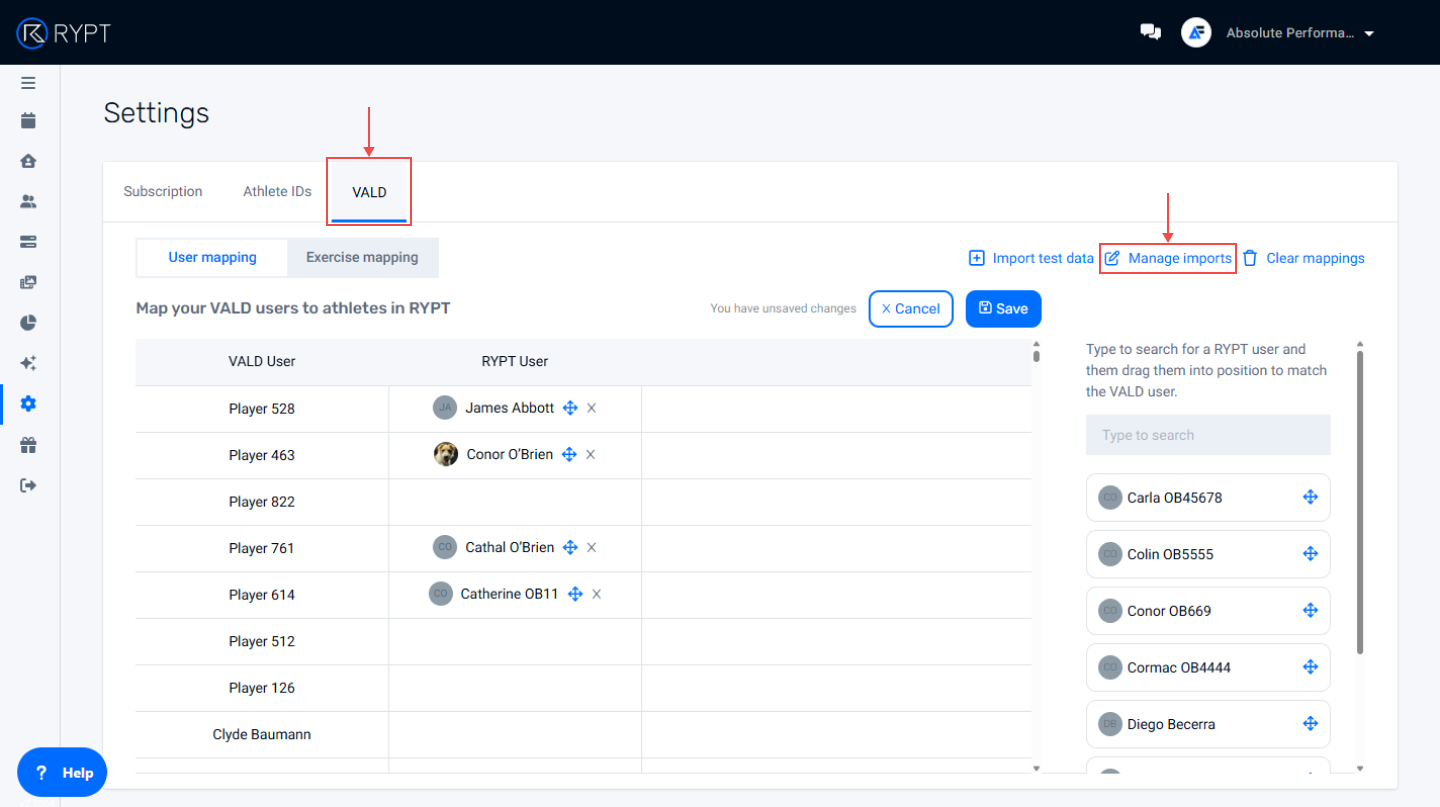Viewport: 1440px width, 807px height.
Task: Open the Help button
Action: (62, 773)
